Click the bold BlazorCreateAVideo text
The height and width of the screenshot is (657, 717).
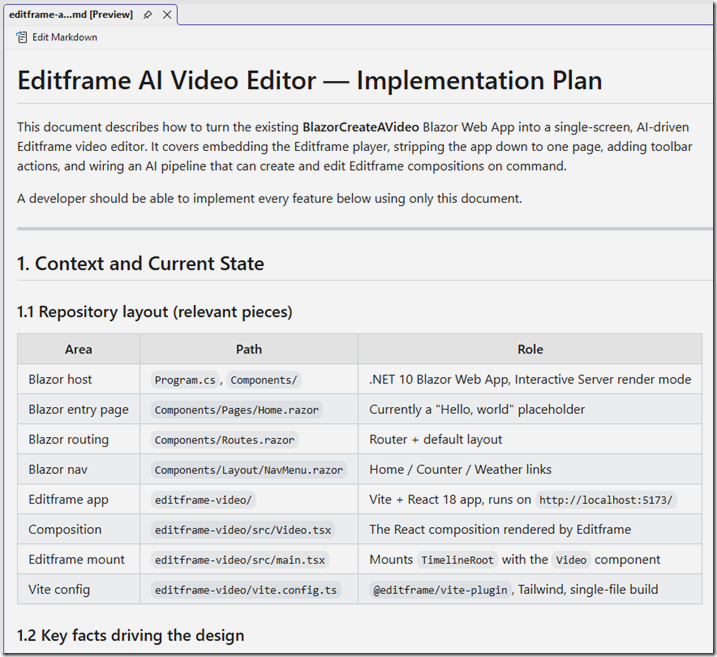pyautogui.click(x=361, y=127)
